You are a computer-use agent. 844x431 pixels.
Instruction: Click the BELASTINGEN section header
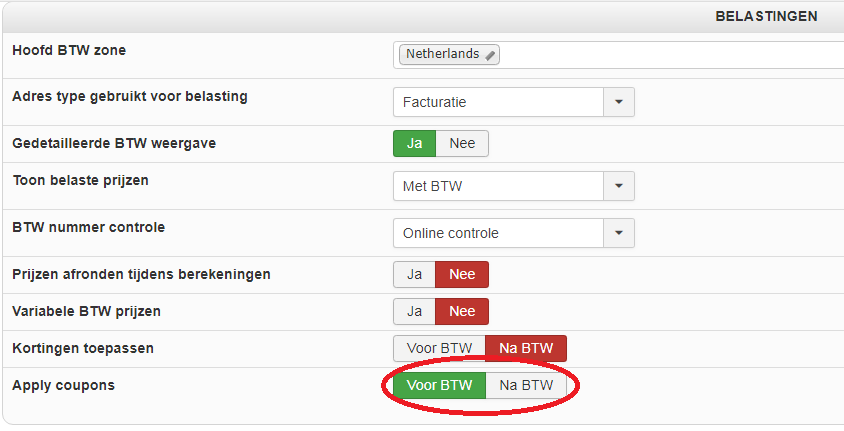[x=766, y=17]
